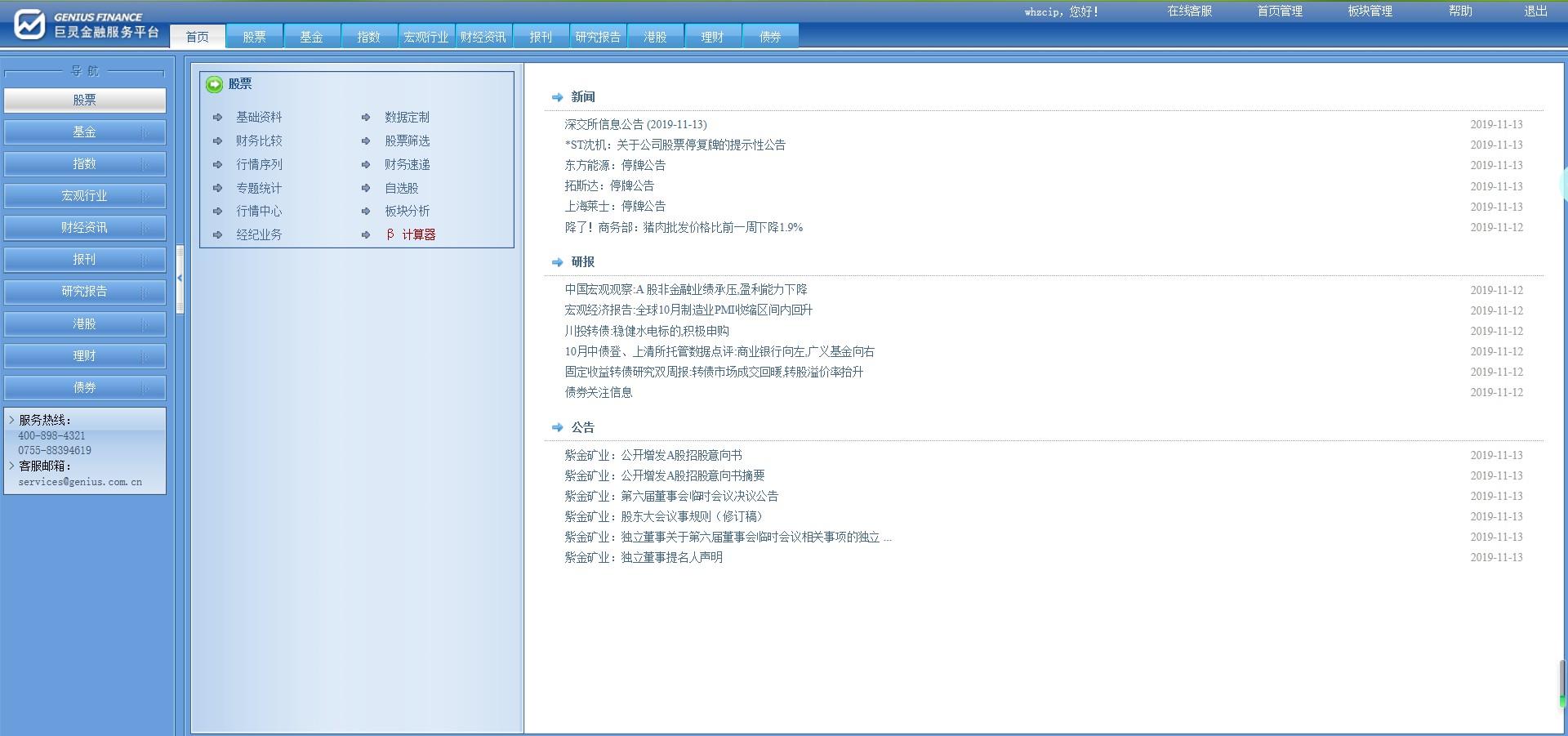The height and width of the screenshot is (736, 1568).
Task: Click the arrow icon next to 研报 section
Action: [557, 262]
